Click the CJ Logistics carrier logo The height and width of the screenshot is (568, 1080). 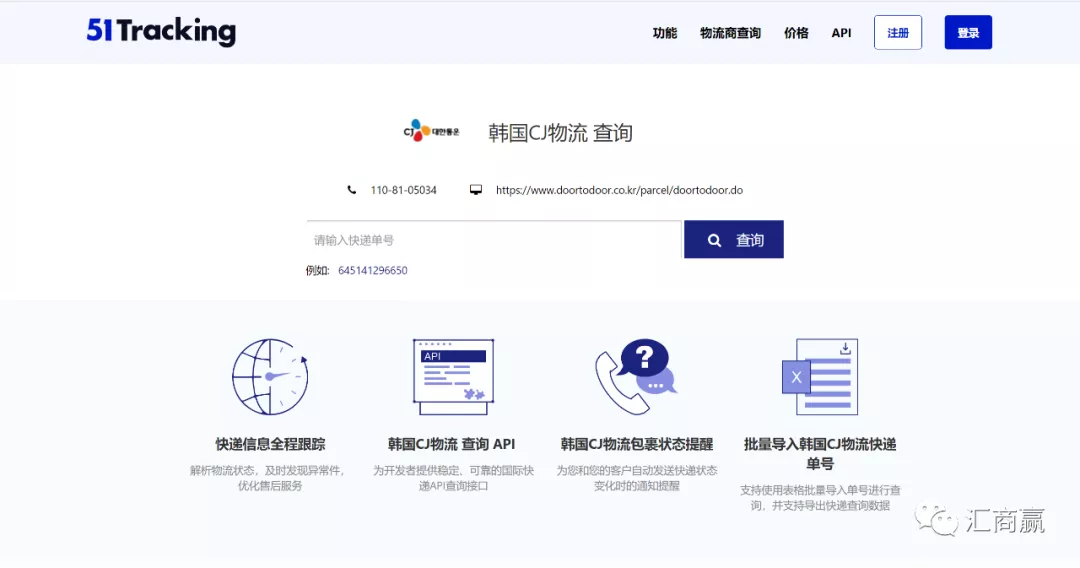point(431,130)
